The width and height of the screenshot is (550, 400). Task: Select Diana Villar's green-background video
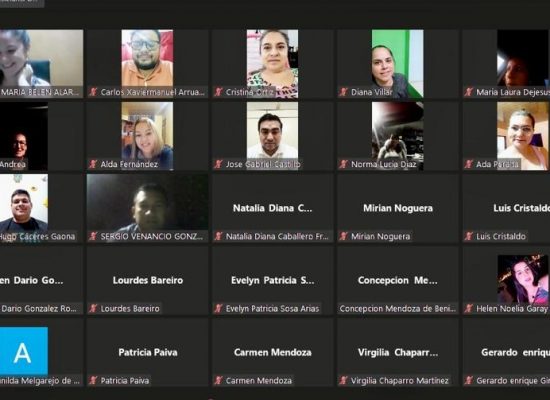[398, 64]
